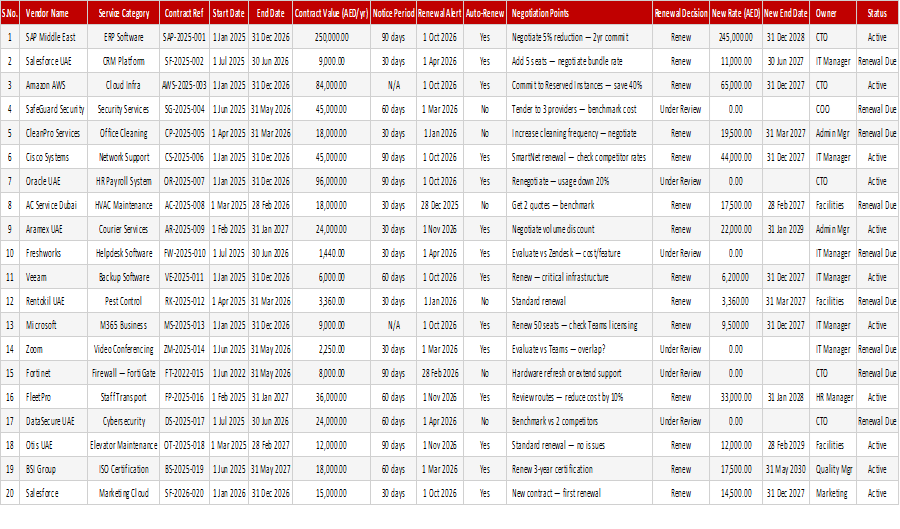Click the 28 Feb 2026 renewal alert cell
Viewport: 900px width, 529px height.
(x=440, y=373)
